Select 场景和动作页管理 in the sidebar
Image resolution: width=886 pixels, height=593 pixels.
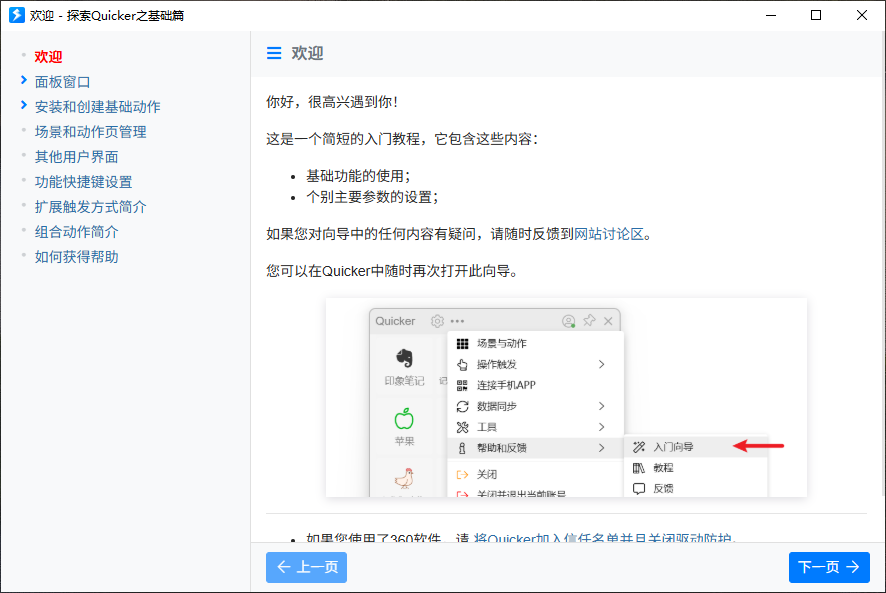pos(90,131)
